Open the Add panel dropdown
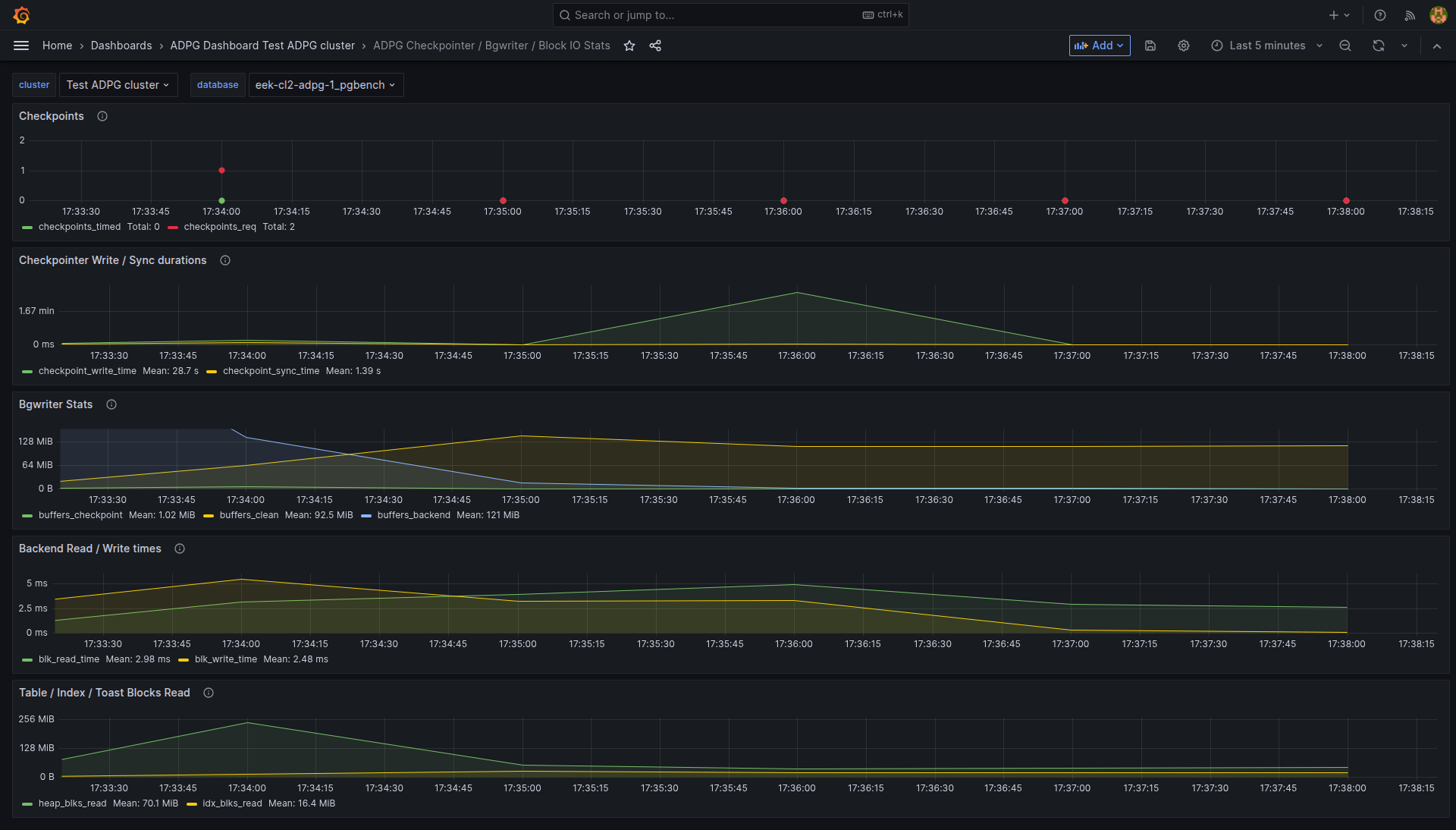The height and width of the screenshot is (830, 1456). point(1100,46)
